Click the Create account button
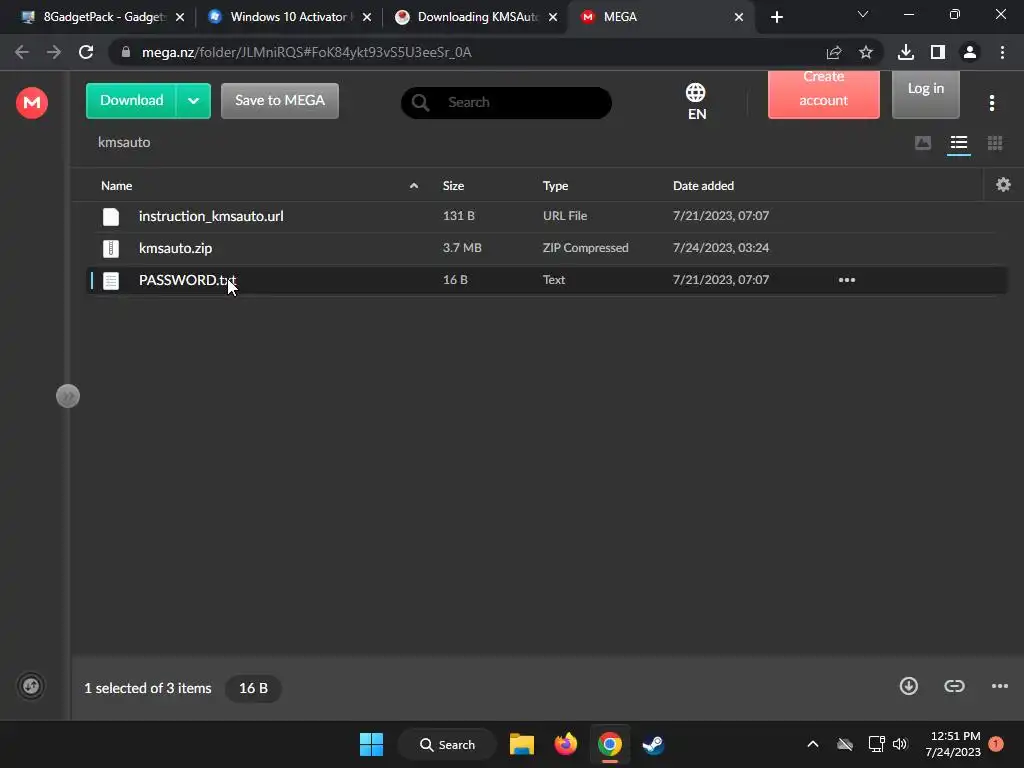Viewport: 1024px width, 768px height. (824, 93)
